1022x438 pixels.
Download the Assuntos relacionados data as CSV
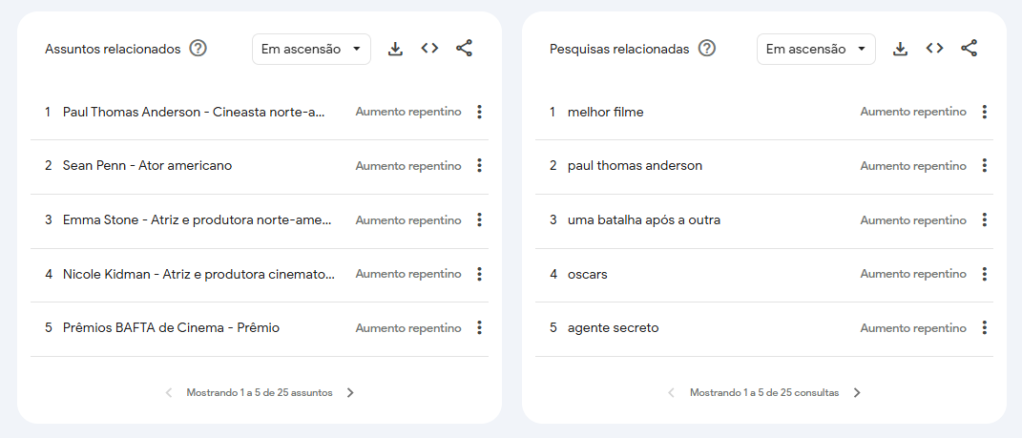(395, 49)
